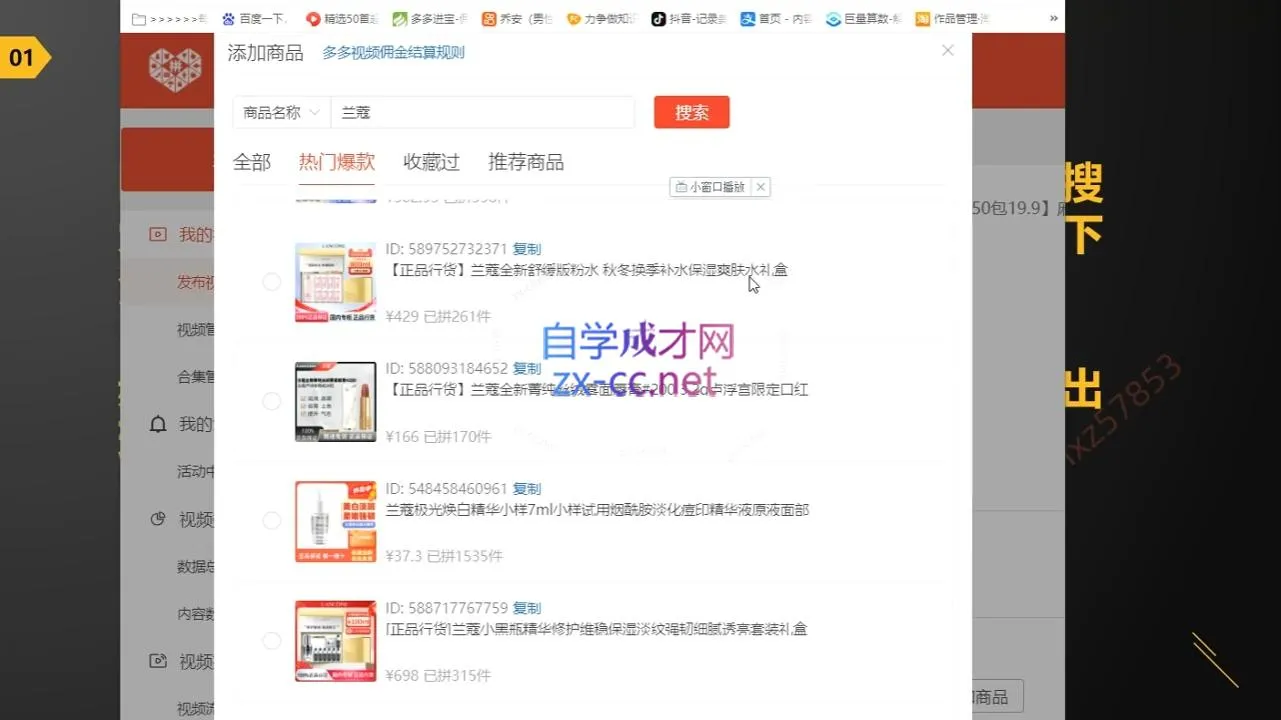The width and height of the screenshot is (1281, 720).
Task: Expand the bookmarks overflow chevron
Action: tap(1053, 18)
